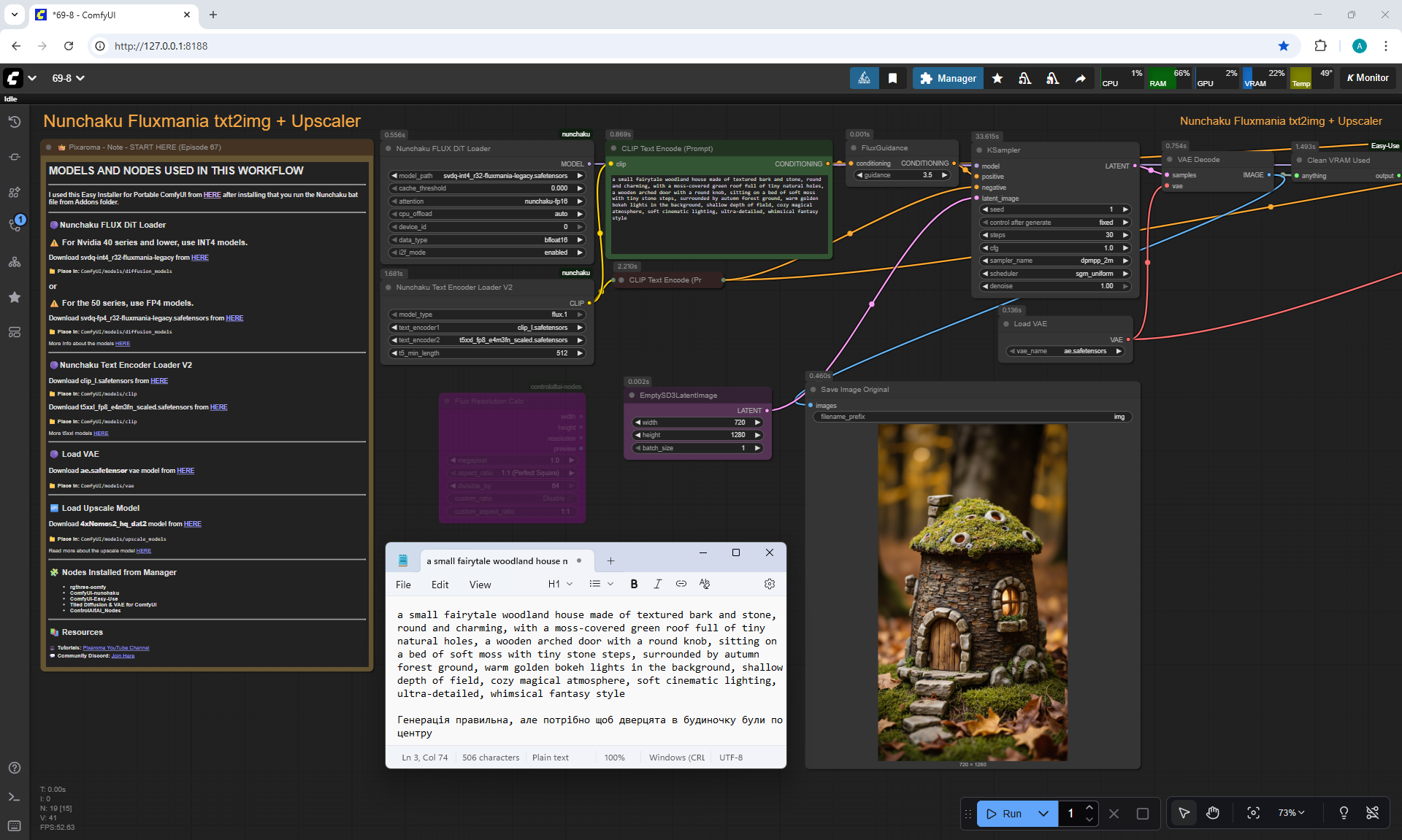Toggle link visibility icon in bottom toolbar
Screen dimensions: 1402x840
coord(1373,813)
